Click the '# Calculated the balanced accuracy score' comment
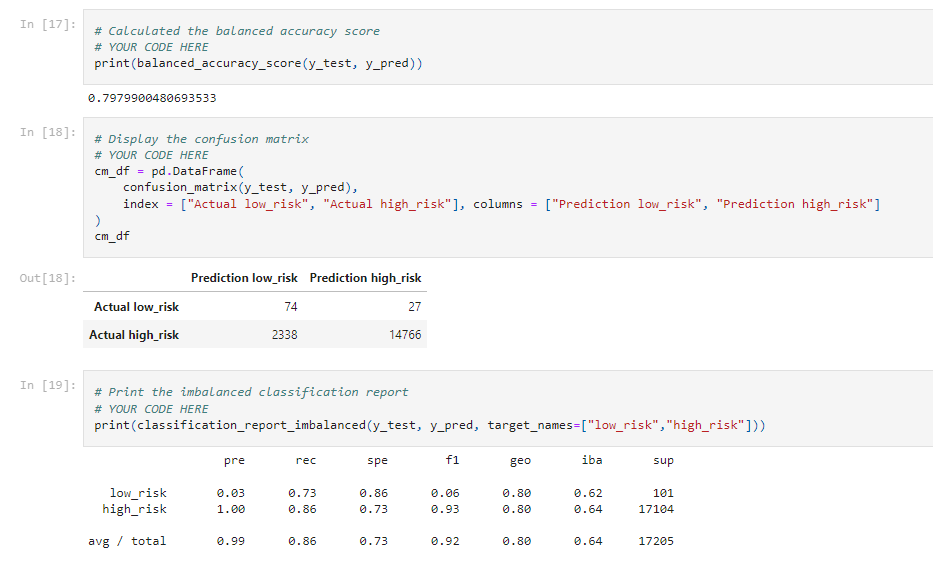The height and width of the screenshot is (565, 933). click(237, 31)
